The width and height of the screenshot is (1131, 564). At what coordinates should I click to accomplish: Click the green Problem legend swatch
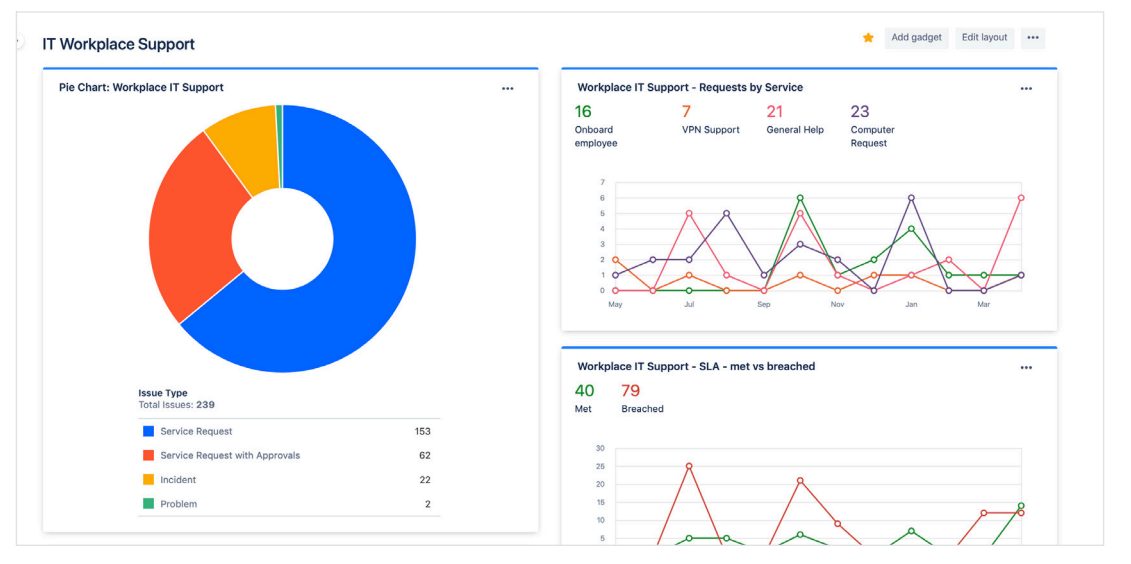point(149,504)
